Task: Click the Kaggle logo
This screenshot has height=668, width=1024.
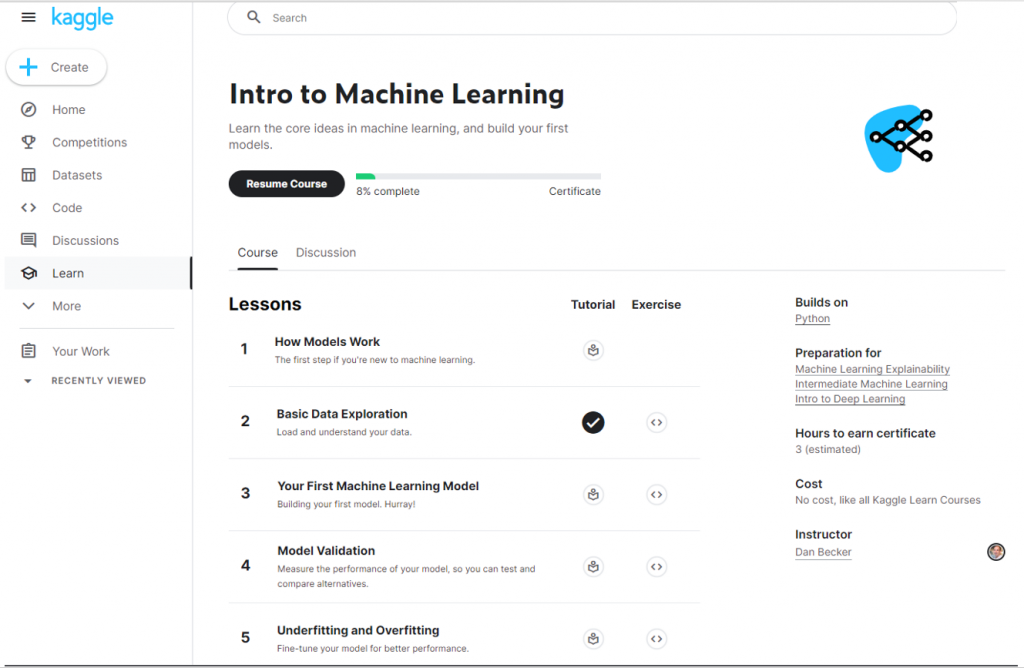Action: (x=82, y=18)
